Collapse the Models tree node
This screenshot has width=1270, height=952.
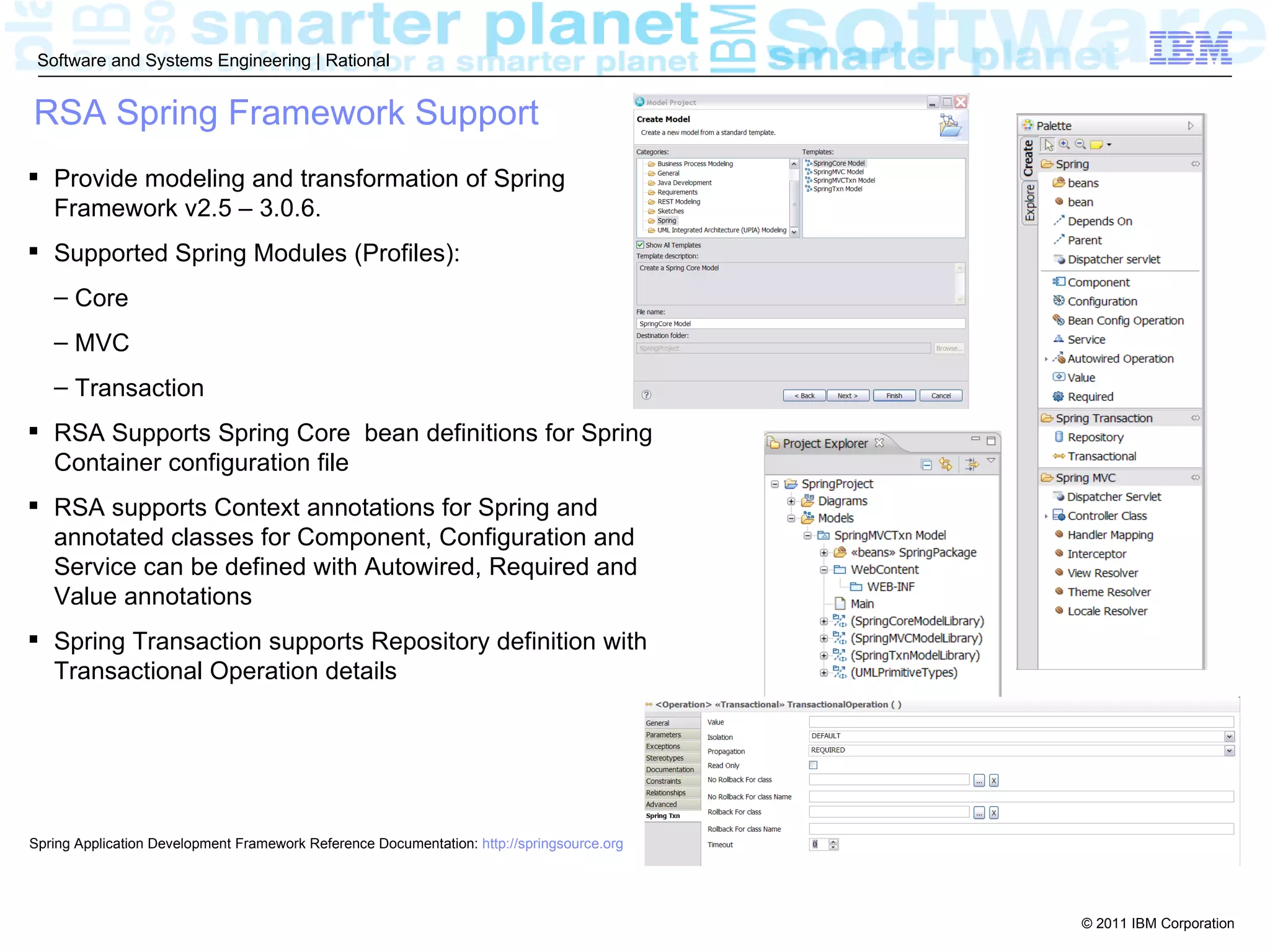(x=791, y=518)
